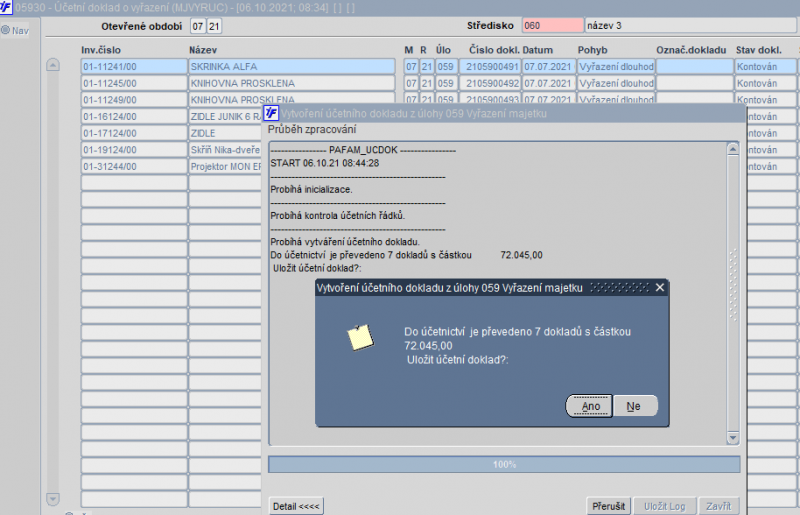Click the Pohyb column header
This screenshot has width=800, height=515.
click(592, 50)
